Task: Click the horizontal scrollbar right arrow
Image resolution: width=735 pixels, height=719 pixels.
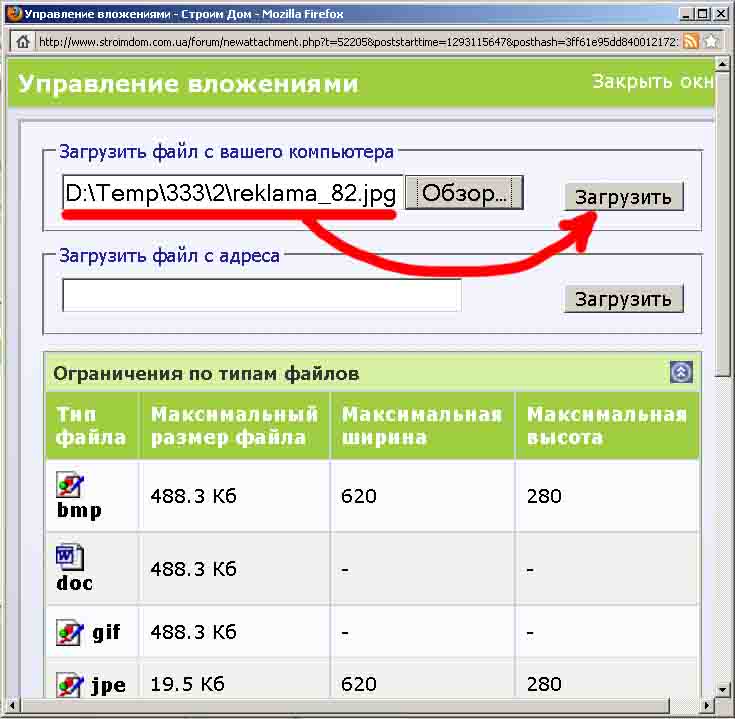Action: [707, 705]
